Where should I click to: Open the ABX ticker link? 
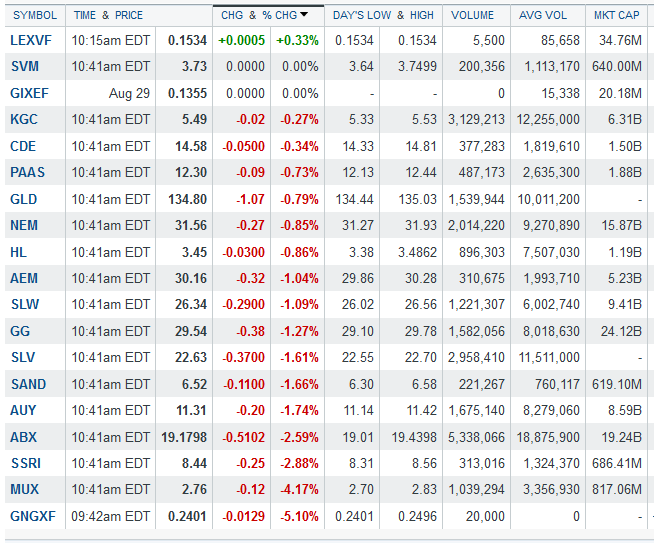click(x=23, y=437)
